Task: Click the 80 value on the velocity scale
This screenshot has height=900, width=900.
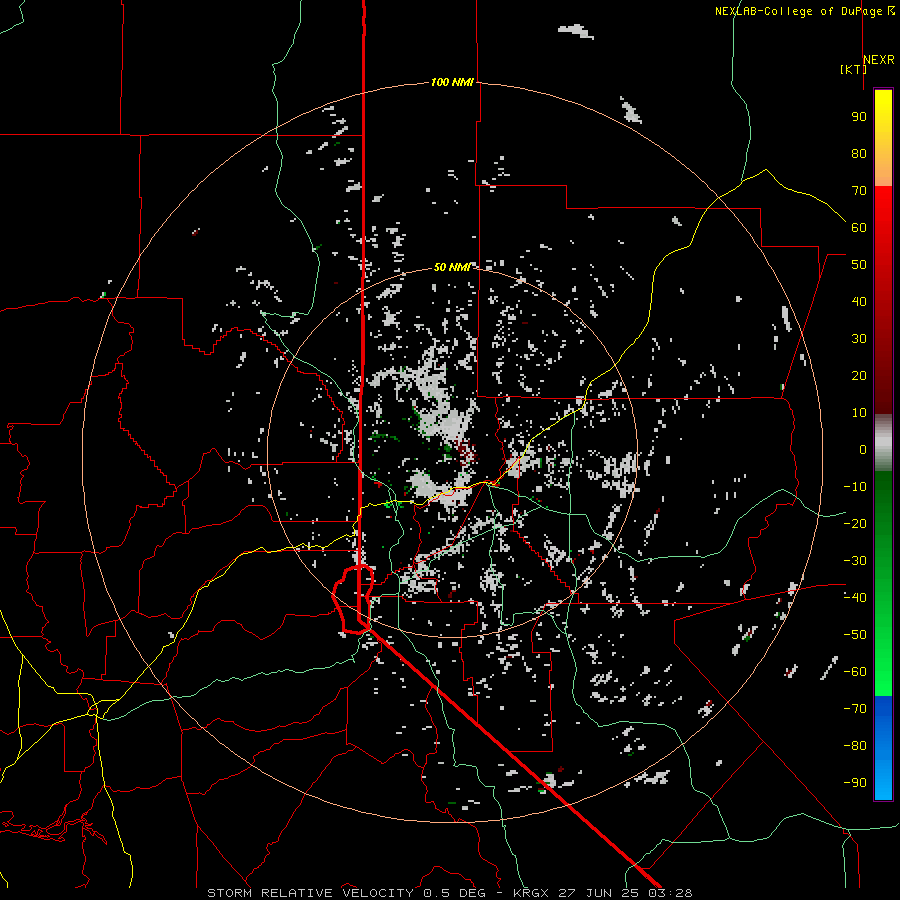Action: (859, 153)
